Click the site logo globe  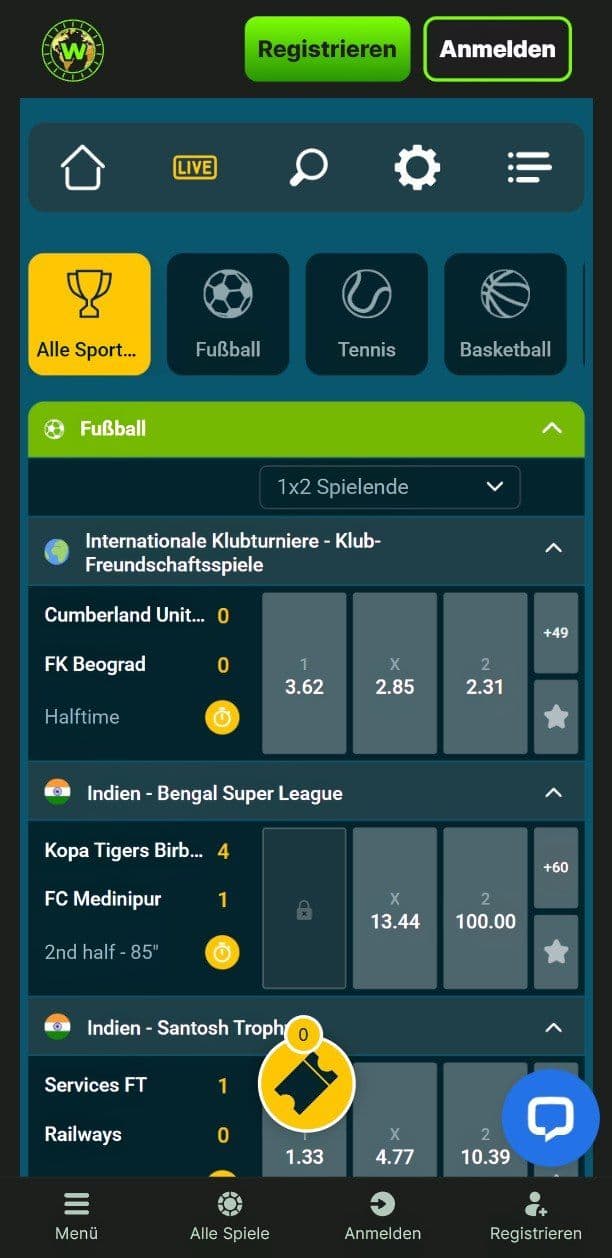tap(73, 49)
